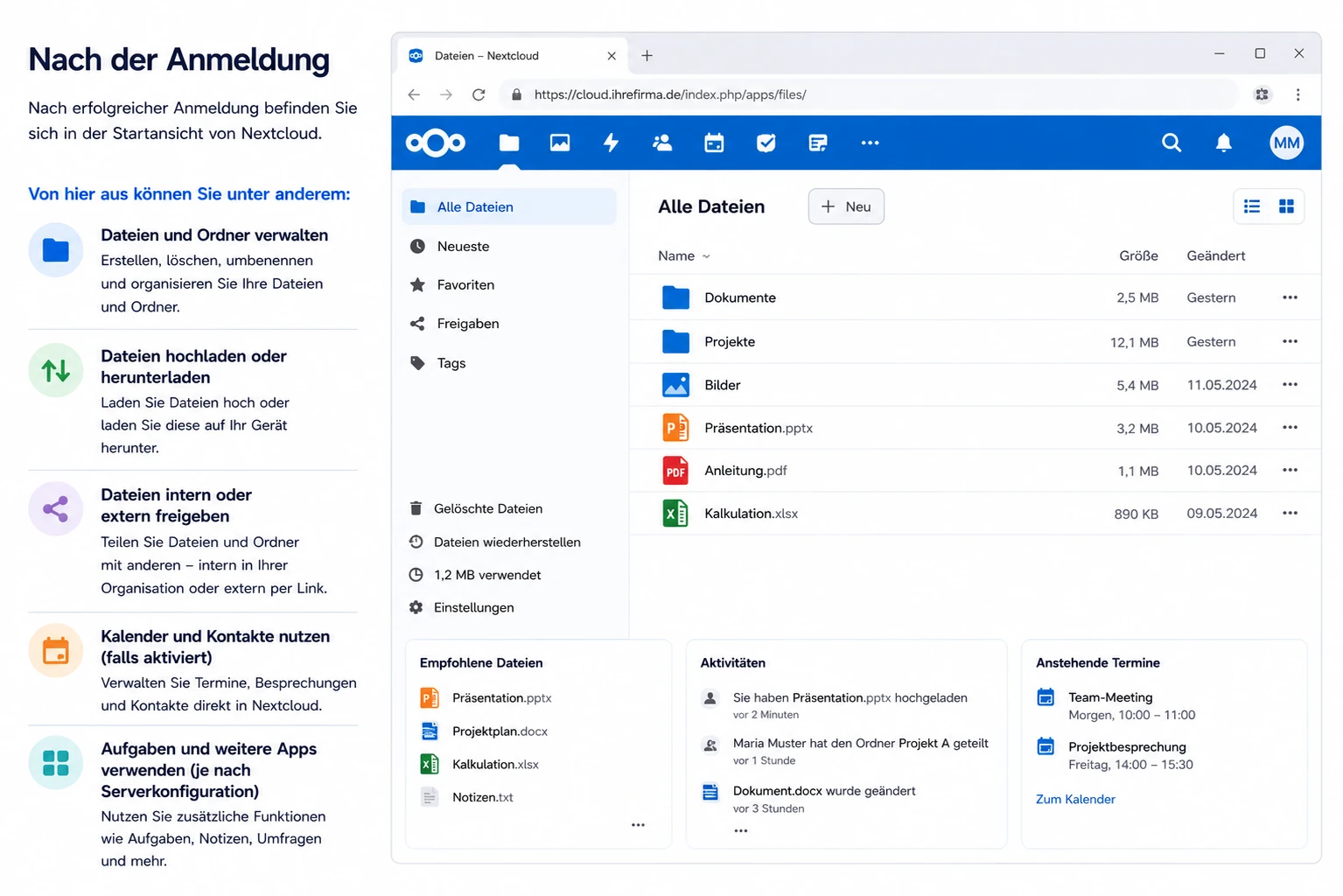
Task: Open the browser extensions icon
Action: (x=1262, y=94)
